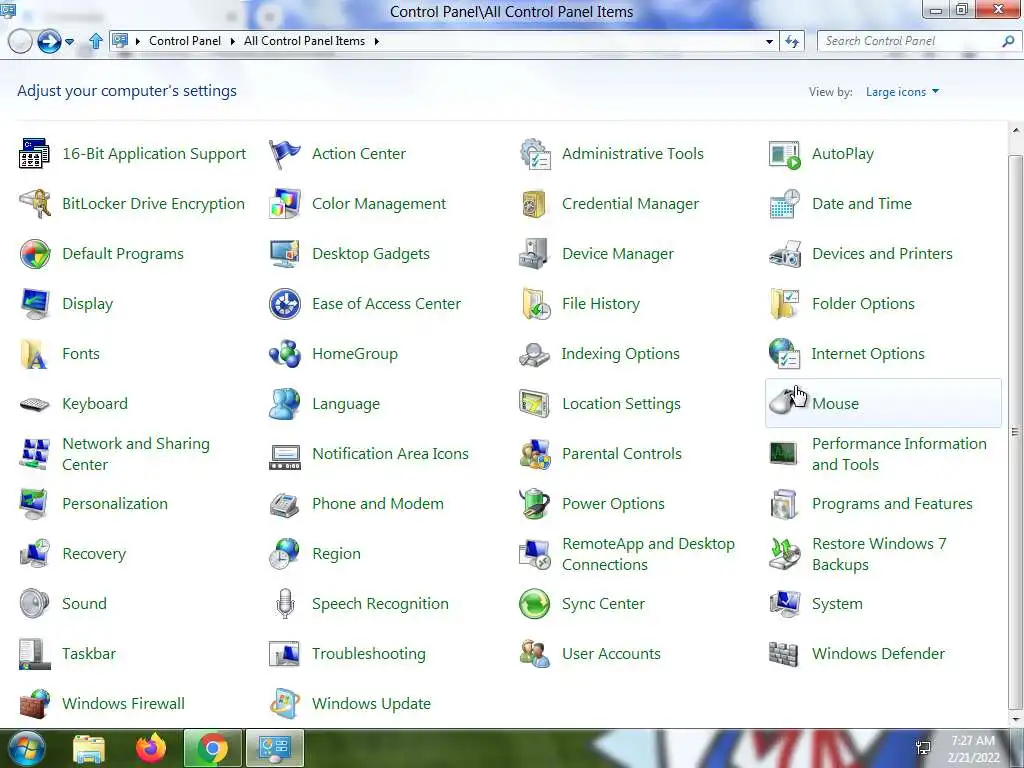Click the vertical scrollbar down arrow
The height and width of the screenshot is (768, 1024).
pos(1015,718)
